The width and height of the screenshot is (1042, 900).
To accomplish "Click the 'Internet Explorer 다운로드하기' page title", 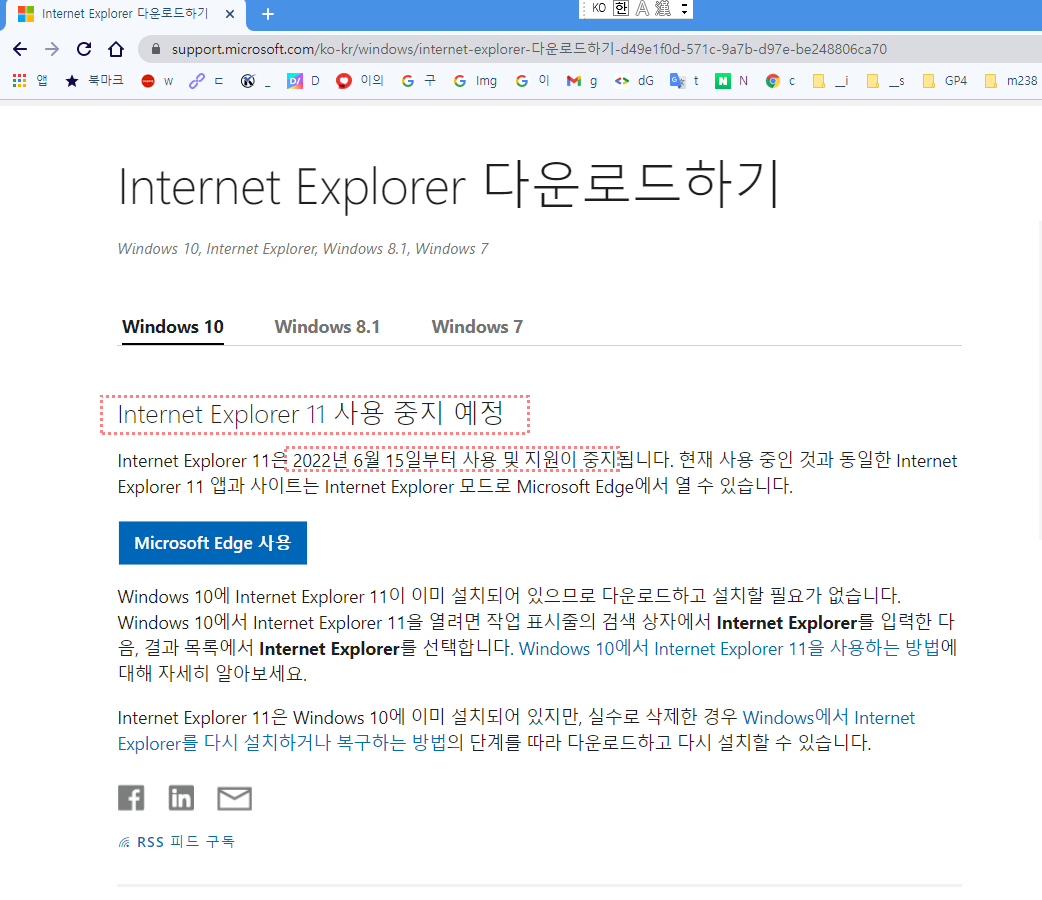I will [x=449, y=186].
